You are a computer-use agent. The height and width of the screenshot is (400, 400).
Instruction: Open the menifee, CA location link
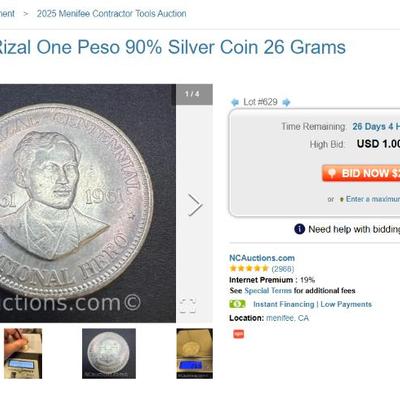click(x=287, y=318)
